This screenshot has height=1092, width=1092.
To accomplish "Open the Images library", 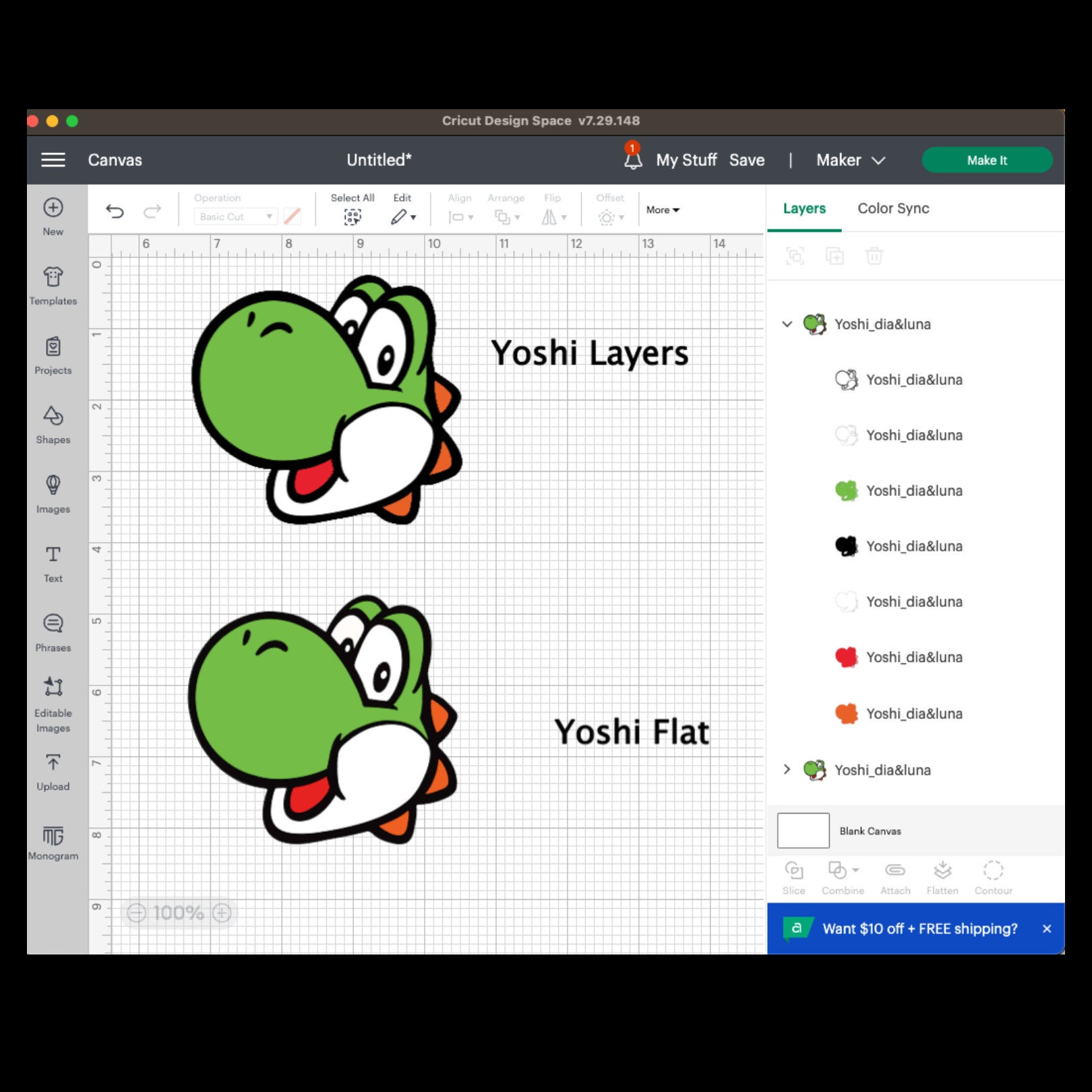I will [53, 494].
